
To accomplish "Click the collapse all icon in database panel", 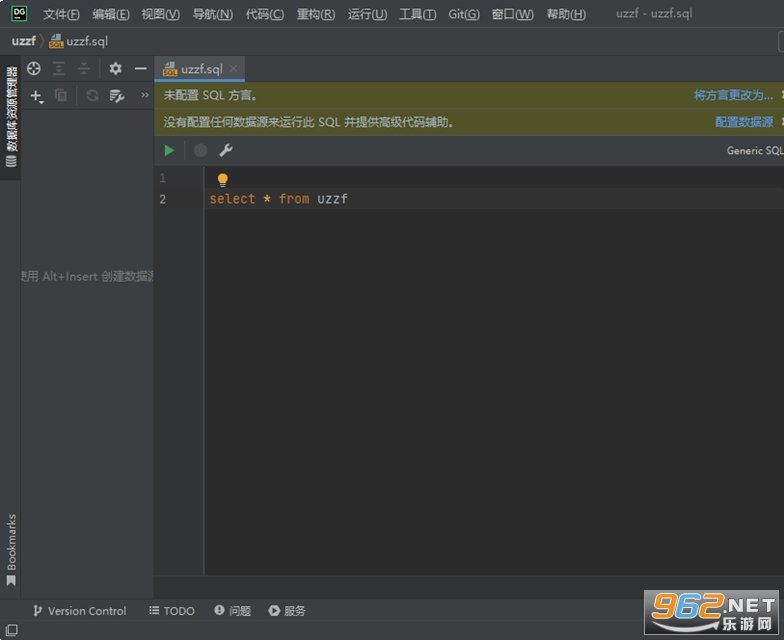I will click(x=84, y=68).
